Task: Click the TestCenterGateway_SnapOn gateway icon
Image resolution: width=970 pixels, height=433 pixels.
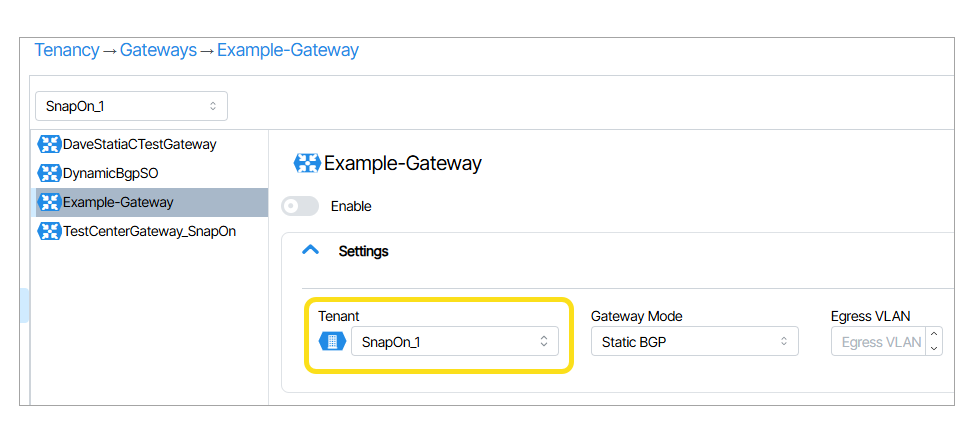Action: click(x=48, y=231)
